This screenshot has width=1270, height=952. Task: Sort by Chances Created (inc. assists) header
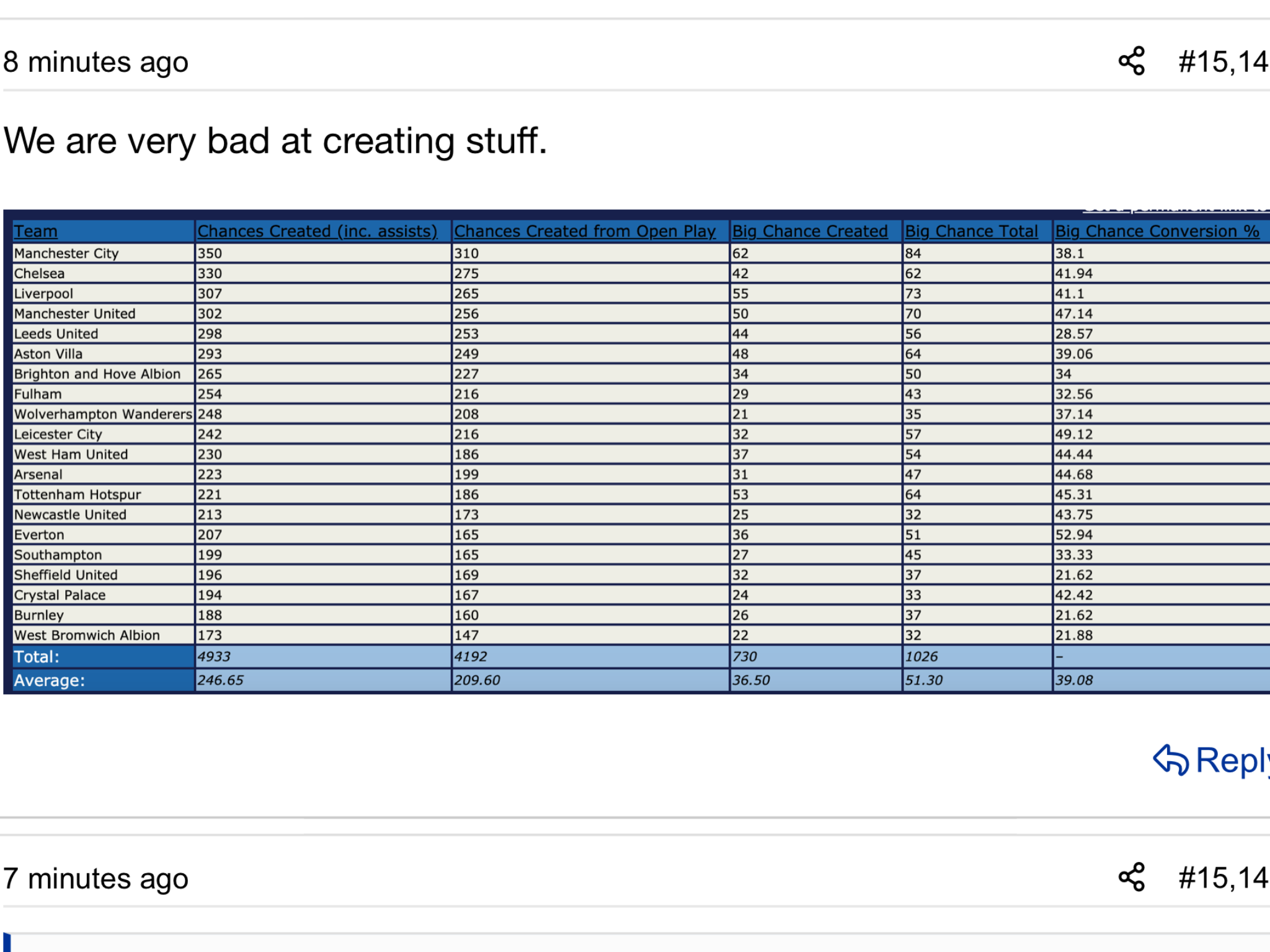317,231
